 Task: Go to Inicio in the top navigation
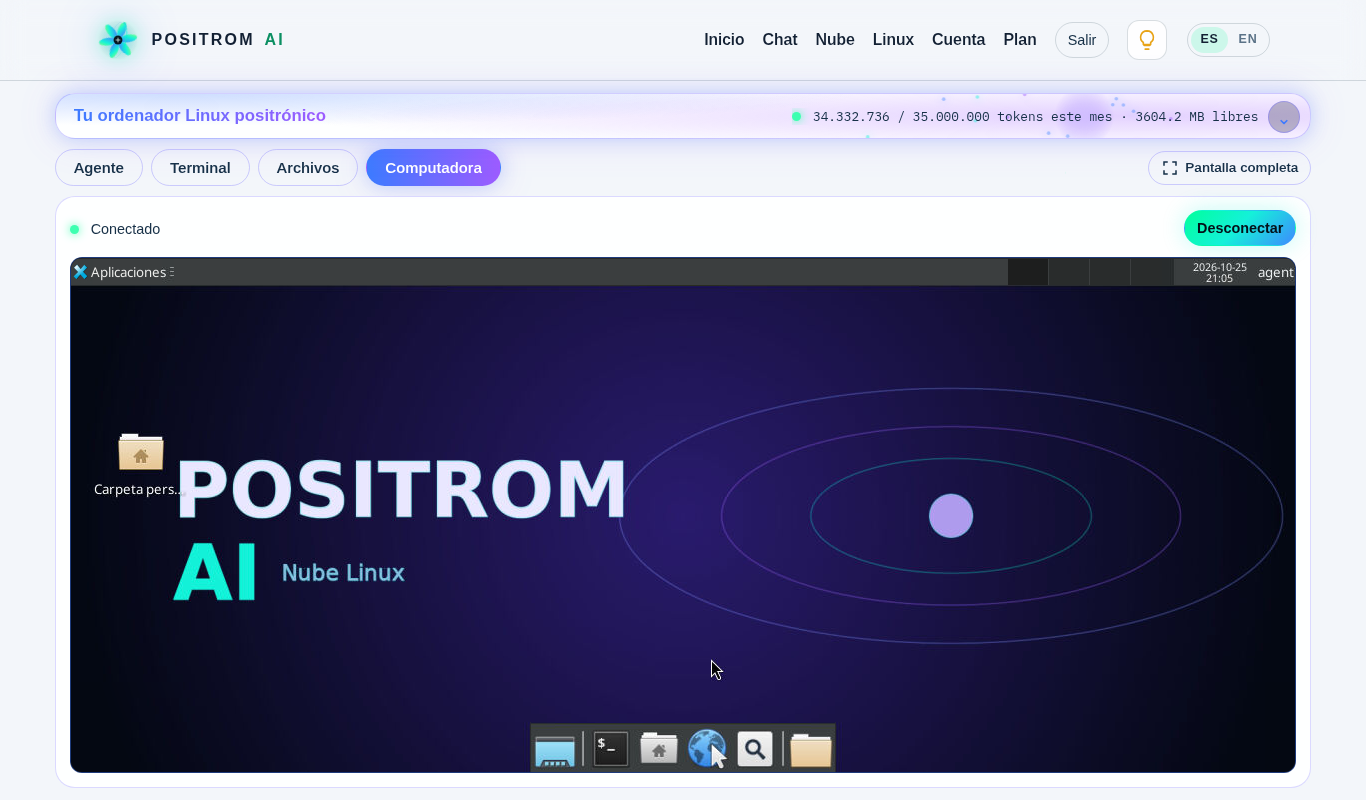[x=724, y=40]
